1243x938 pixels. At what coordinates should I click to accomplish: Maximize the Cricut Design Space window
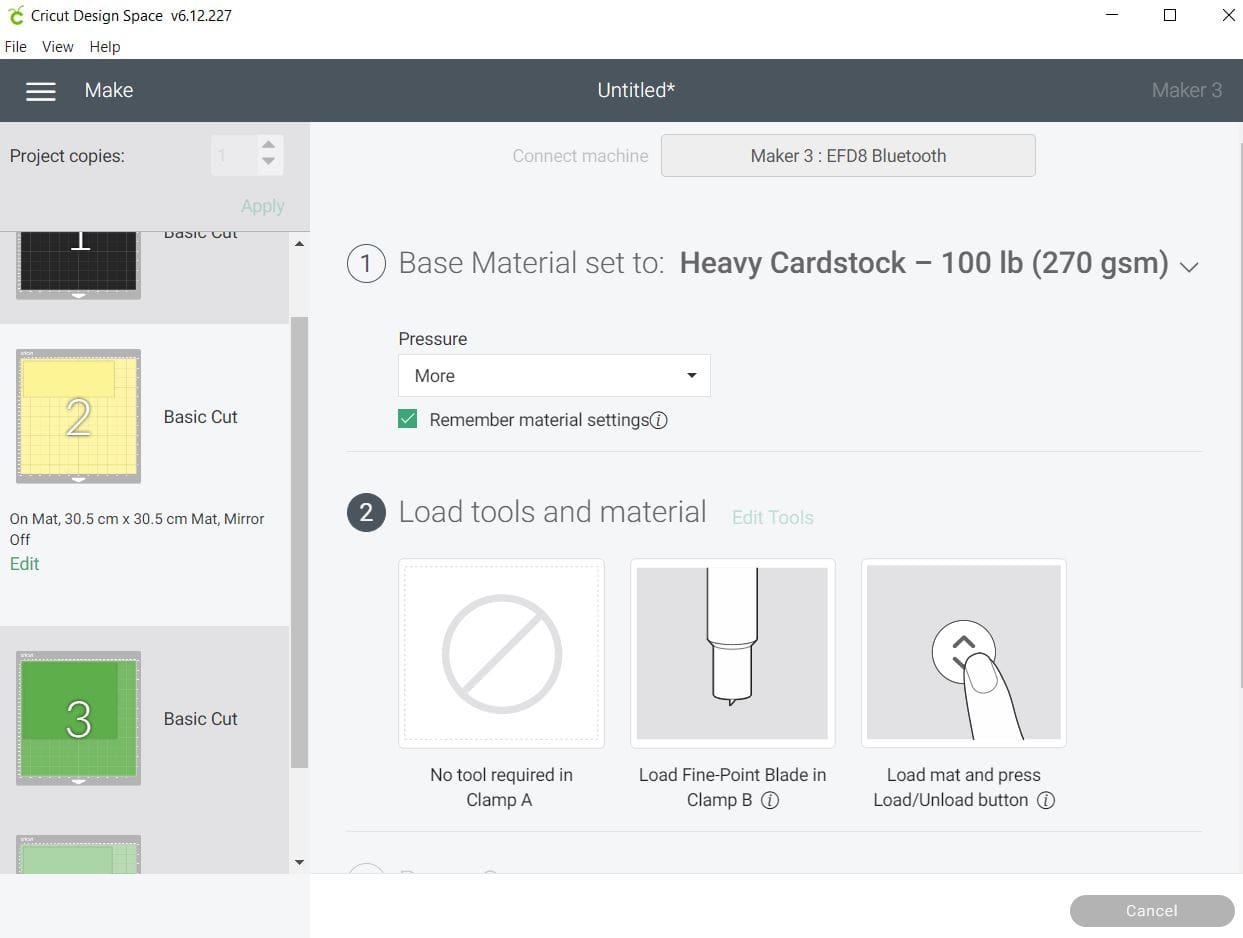click(1170, 16)
